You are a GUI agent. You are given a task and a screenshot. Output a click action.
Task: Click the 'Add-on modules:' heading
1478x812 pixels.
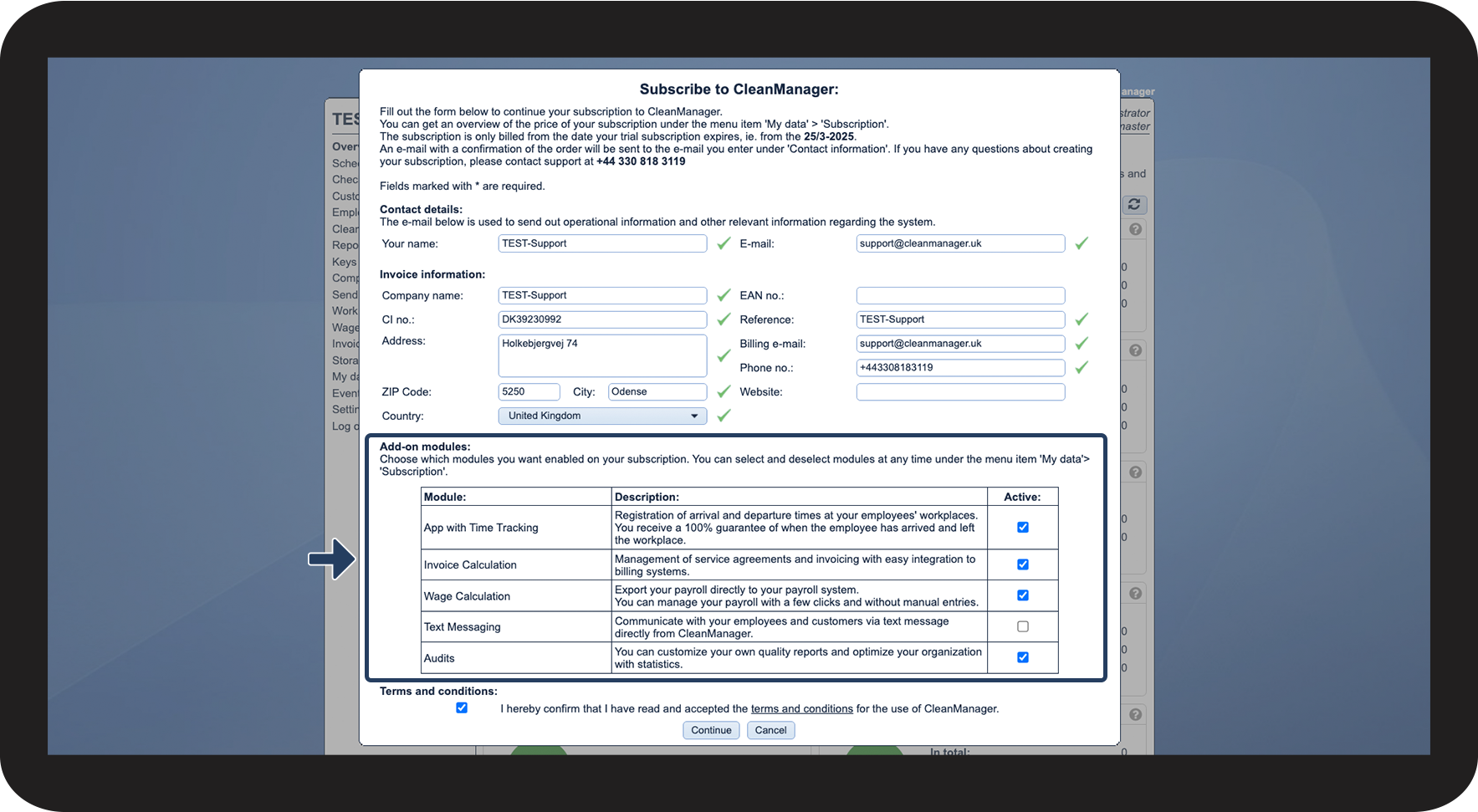425,447
